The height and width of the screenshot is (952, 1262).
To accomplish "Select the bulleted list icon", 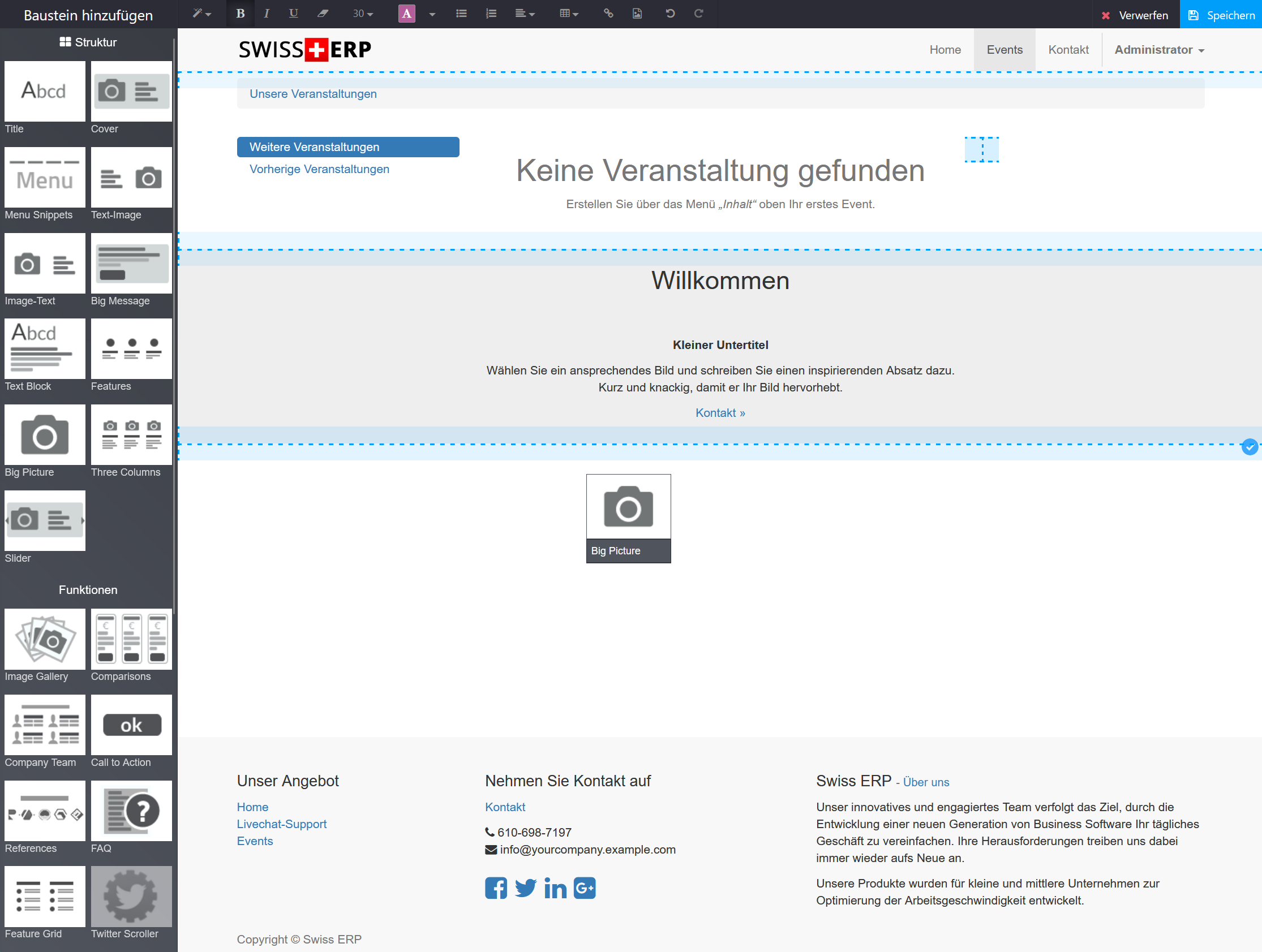I will pos(461,13).
